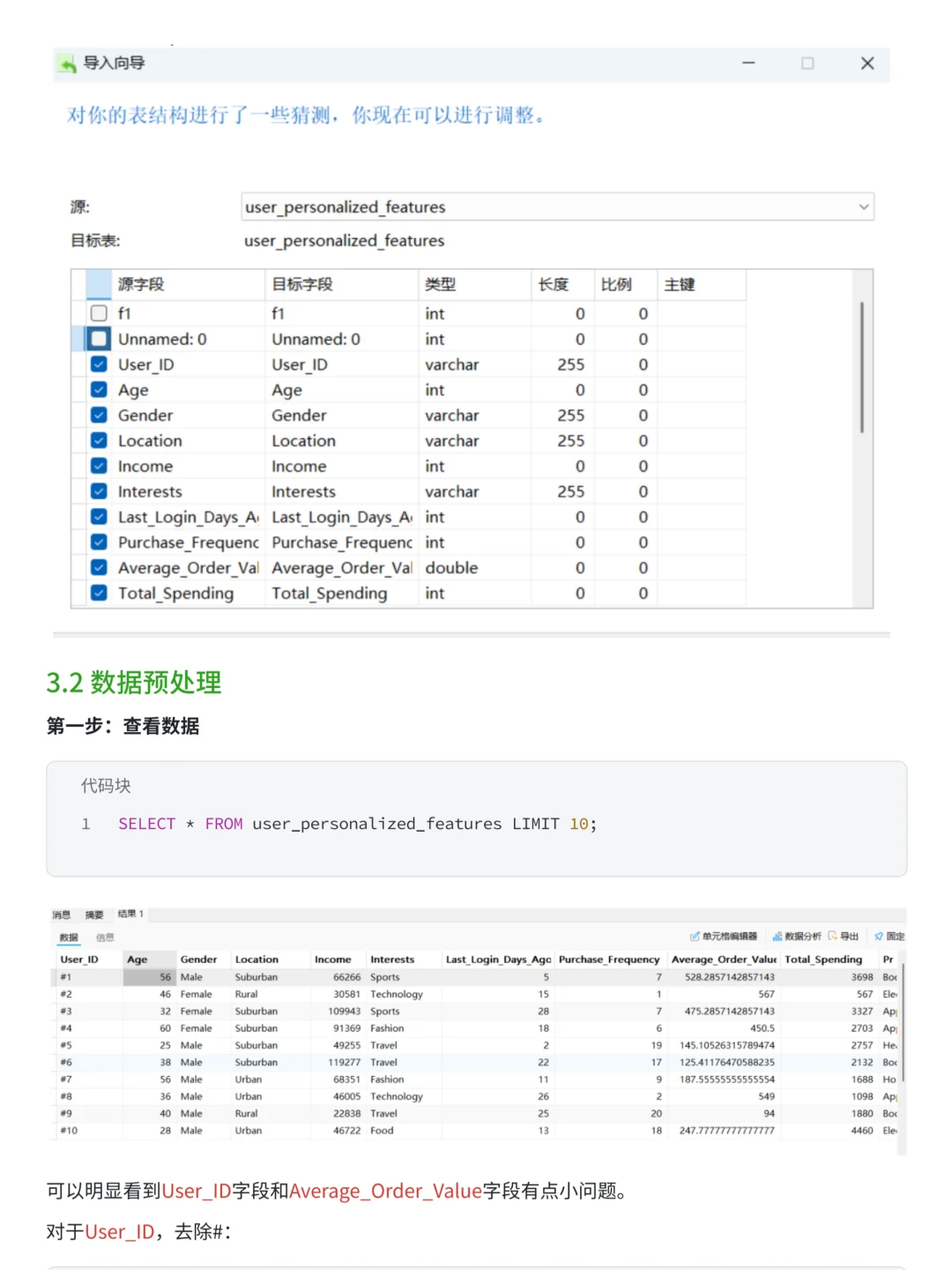The height and width of the screenshot is (1270, 952).
Task: Switch to the 消息 tab
Action: click(x=61, y=915)
